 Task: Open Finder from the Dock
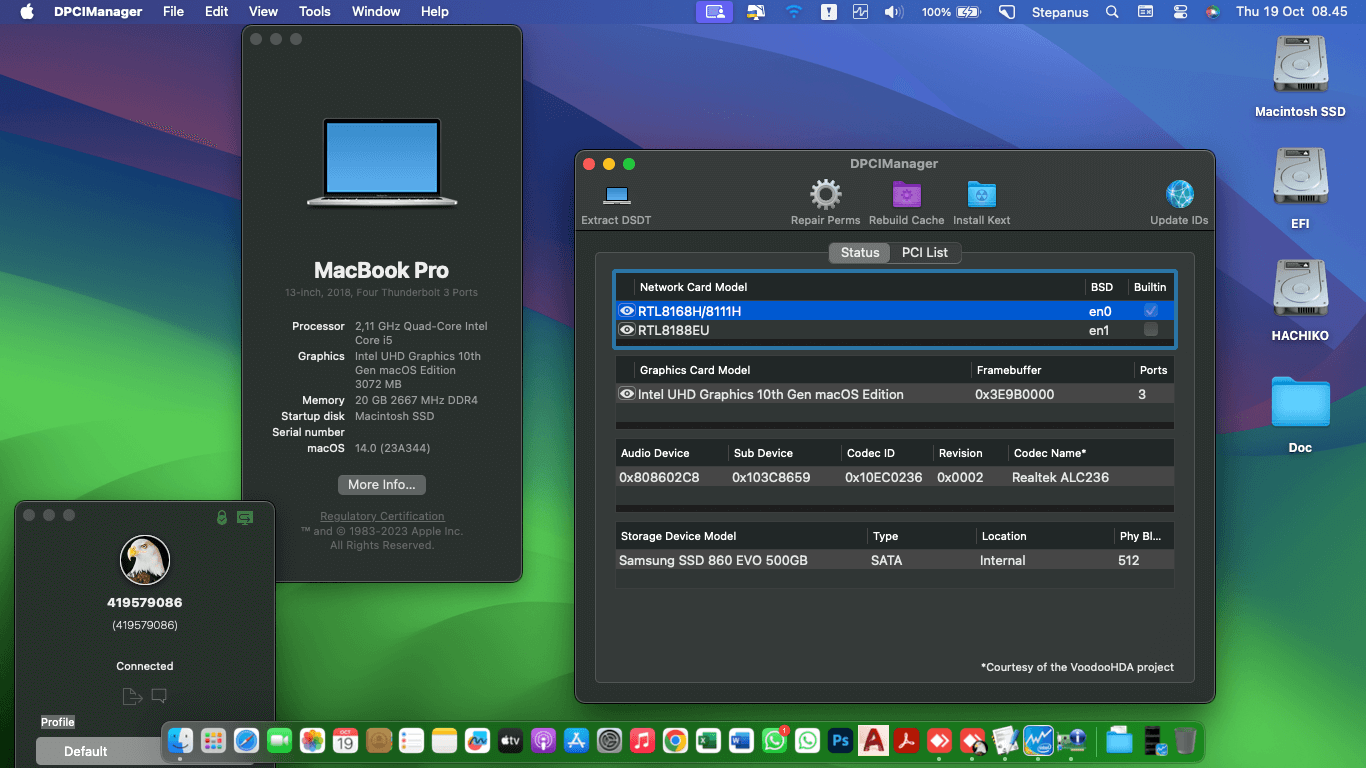point(180,741)
